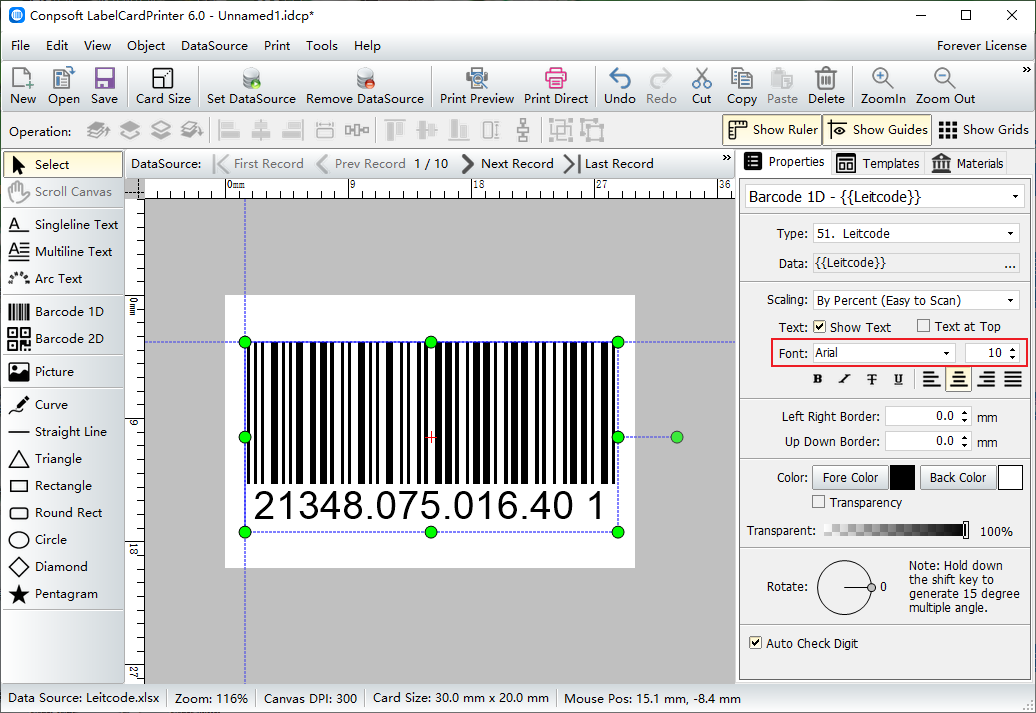Image resolution: width=1036 pixels, height=713 pixels.
Task: Open the Scaling mode dropdown
Action: click(x=1010, y=301)
